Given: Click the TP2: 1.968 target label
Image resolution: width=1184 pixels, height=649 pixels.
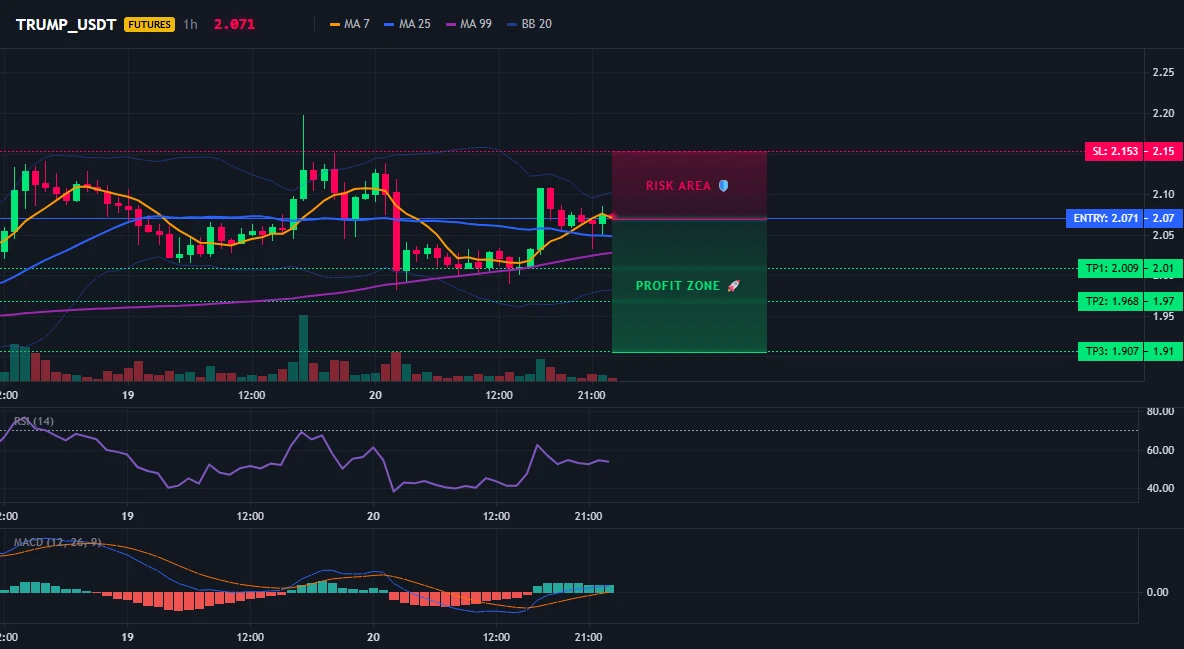Looking at the screenshot, I should click(x=1111, y=301).
